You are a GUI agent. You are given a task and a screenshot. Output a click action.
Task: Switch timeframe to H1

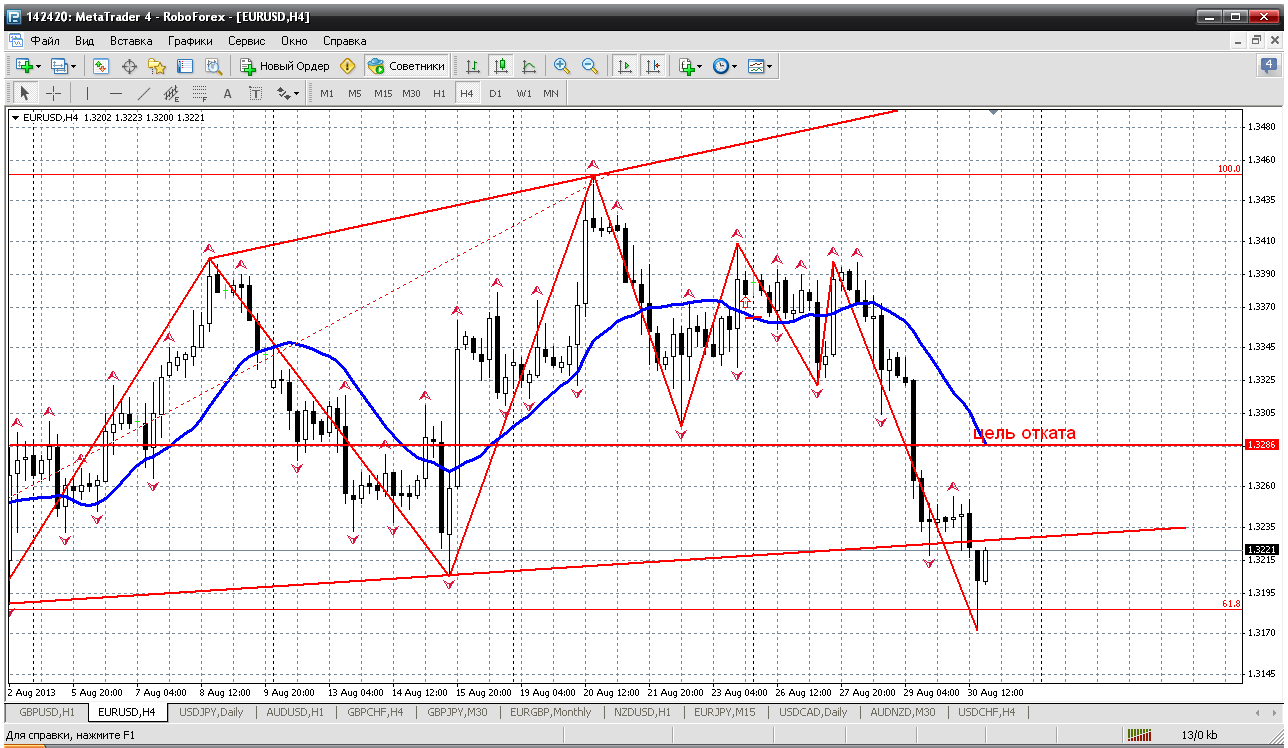click(439, 93)
